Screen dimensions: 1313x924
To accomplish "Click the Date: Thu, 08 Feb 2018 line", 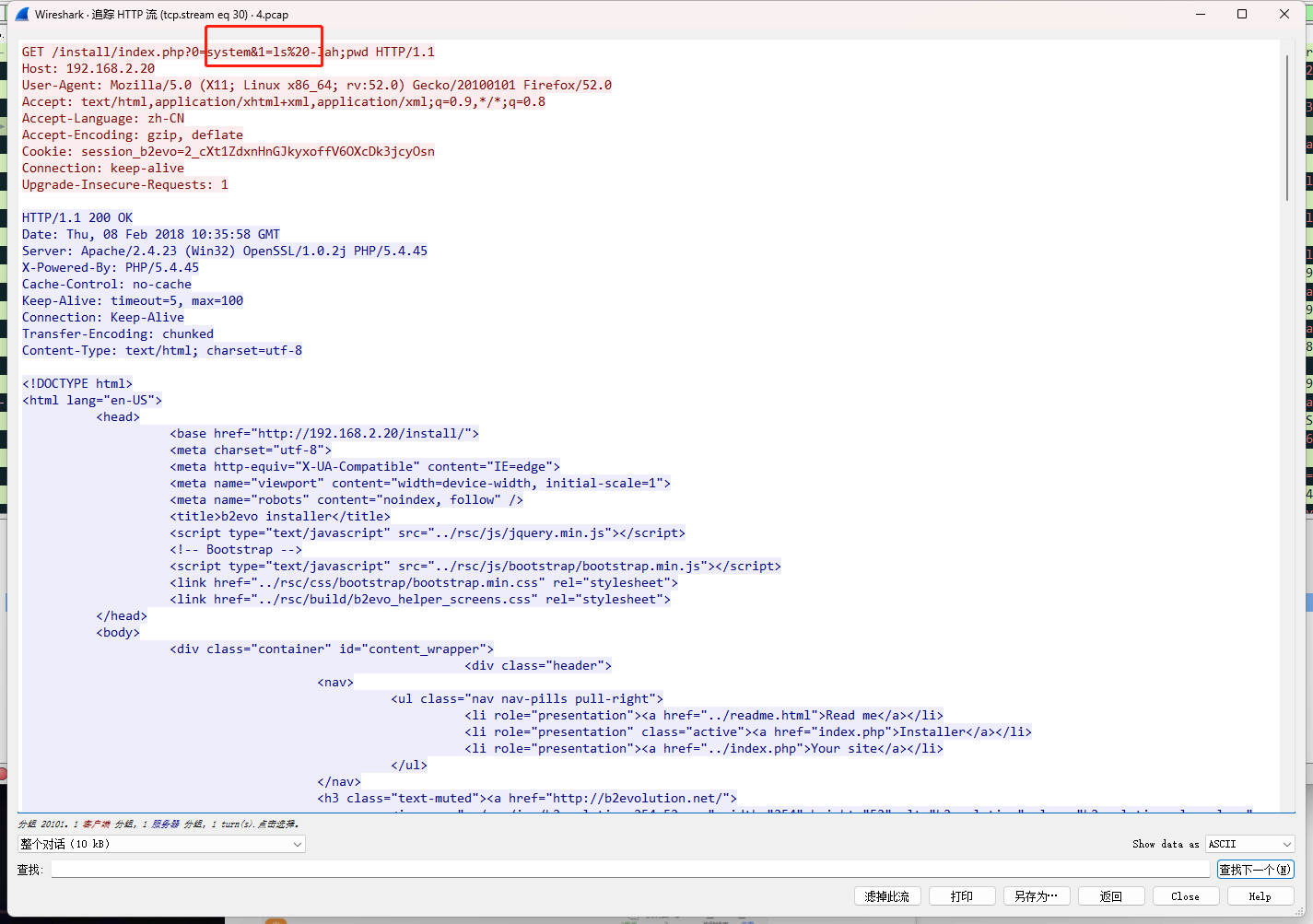I will [x=151, y=234].
